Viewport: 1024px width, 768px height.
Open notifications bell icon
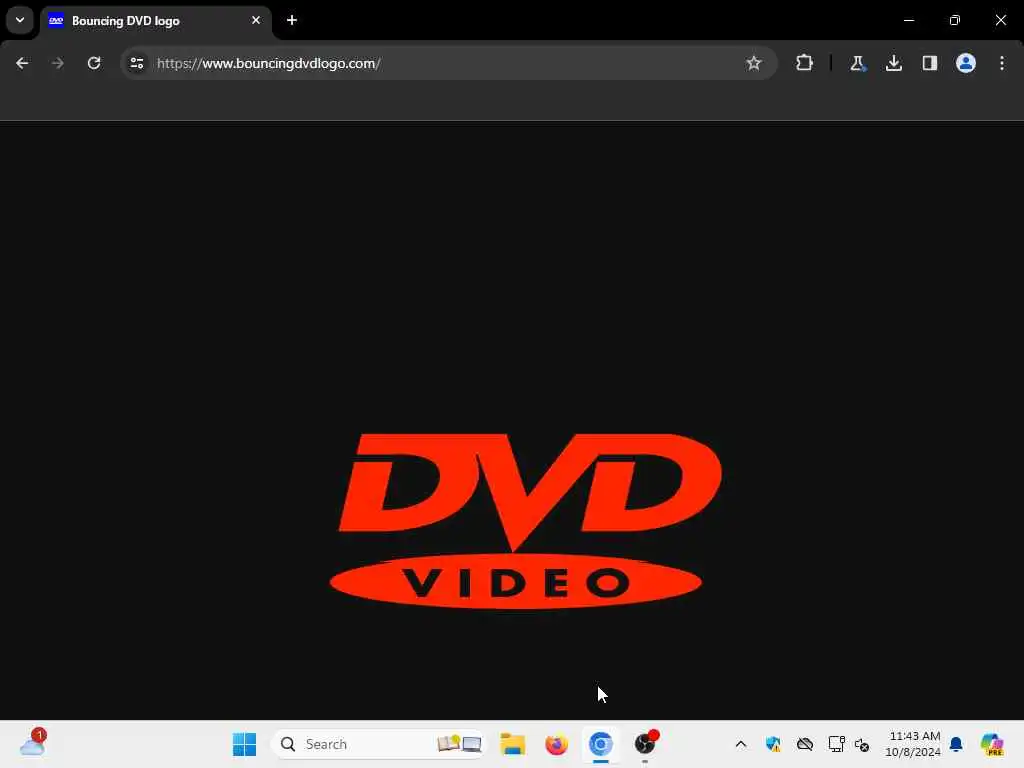click(956, 744)
